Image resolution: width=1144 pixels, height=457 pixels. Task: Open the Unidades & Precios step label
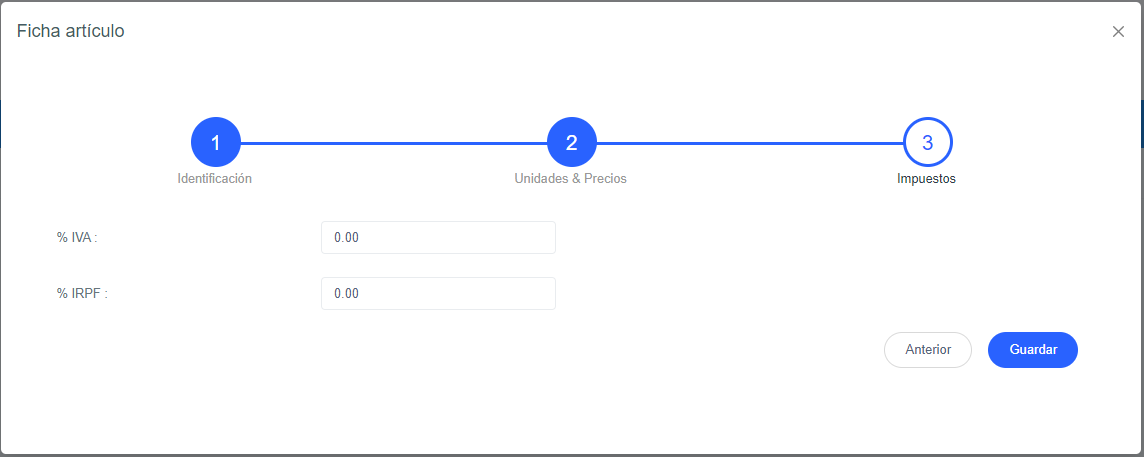tap(571, 179)
